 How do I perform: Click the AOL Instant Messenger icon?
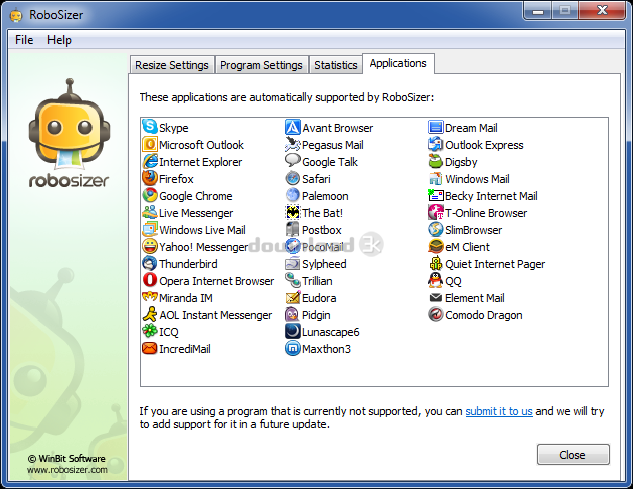tap(150, 314)
